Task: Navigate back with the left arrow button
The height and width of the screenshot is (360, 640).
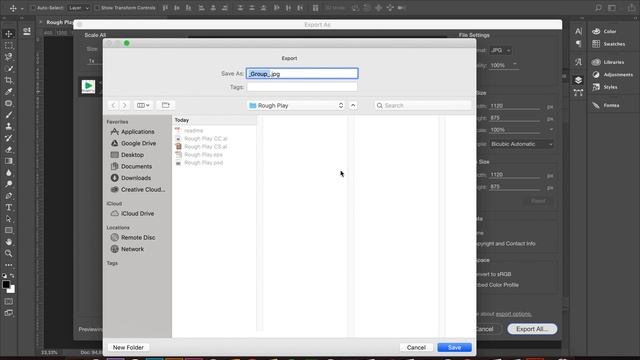Action: pyautogui.click(x=113, y=105)
